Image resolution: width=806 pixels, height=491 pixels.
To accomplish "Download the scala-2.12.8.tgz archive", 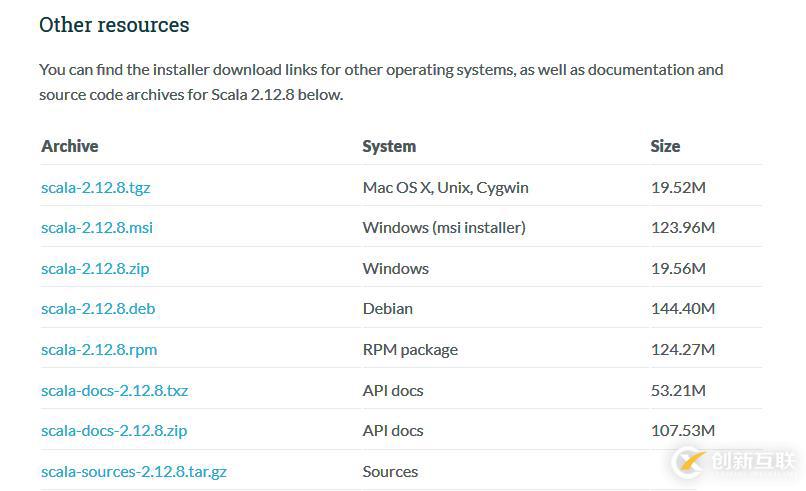I will point(96,188).
